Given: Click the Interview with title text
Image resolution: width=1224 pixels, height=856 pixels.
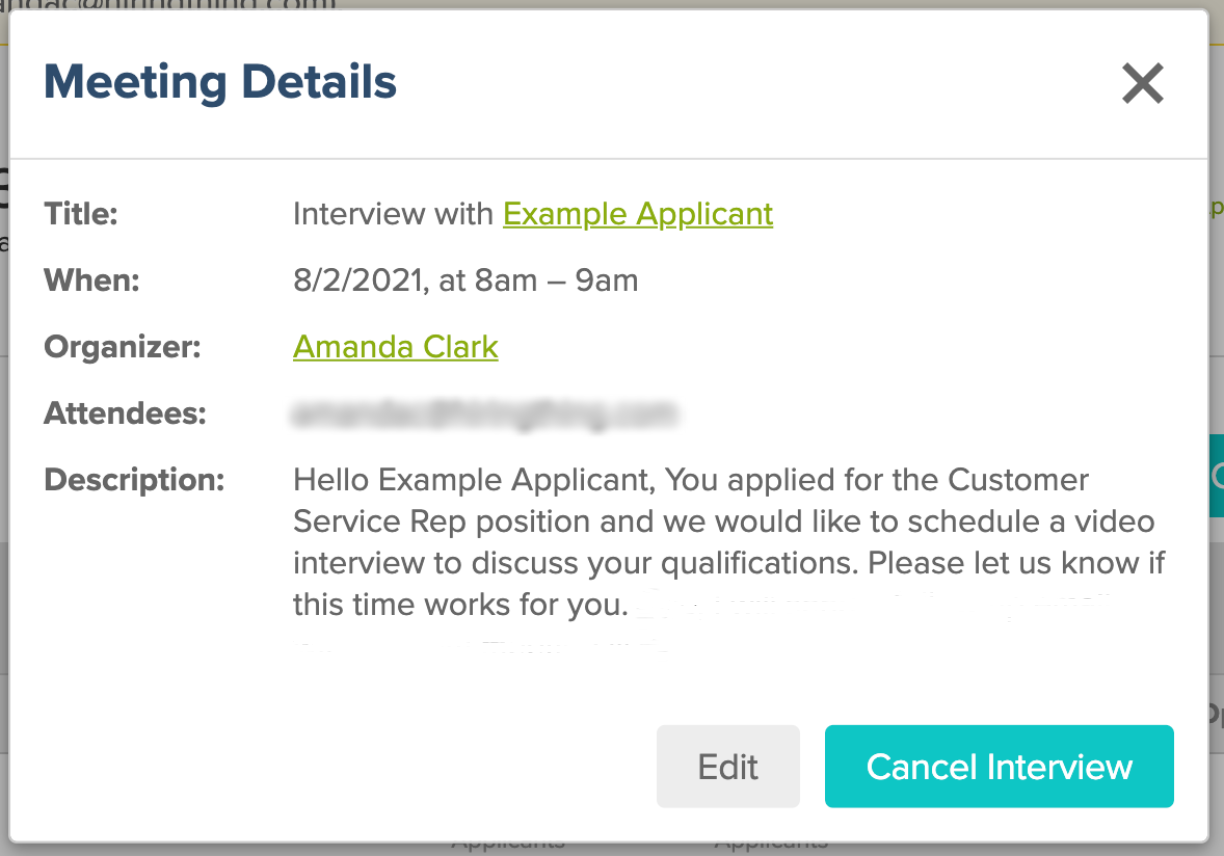Looking at the screenshot, I should pyautogui.click(x=392, y=214).
